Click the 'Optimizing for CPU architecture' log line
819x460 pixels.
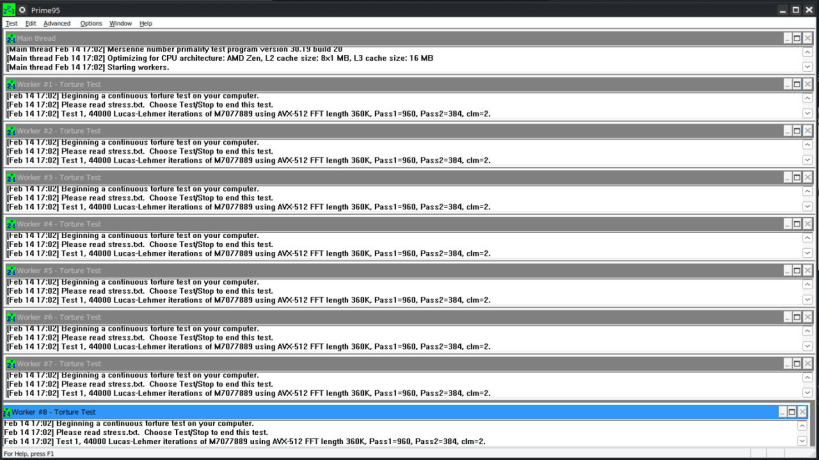coord(220,58)
